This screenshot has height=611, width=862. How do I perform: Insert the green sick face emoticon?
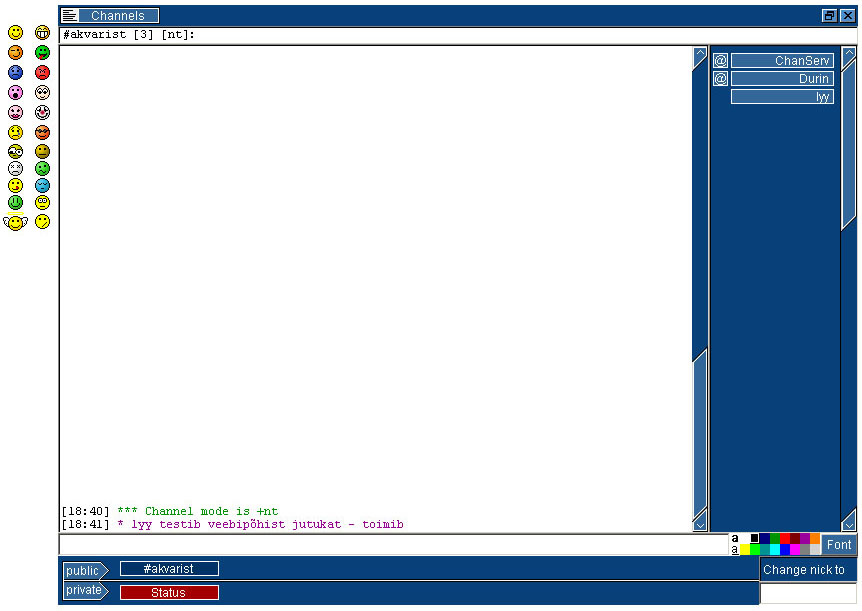42,168
